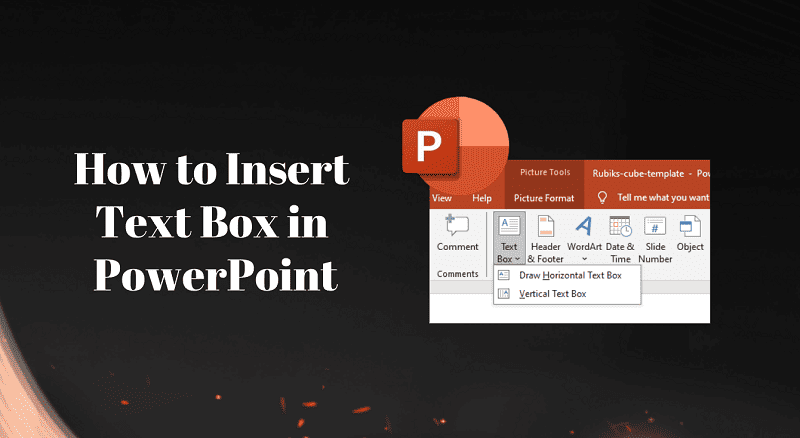The width and height of the screenshot is (800, 438).
Task: Open the WordArt gallery
Action: [x=584, y=238]
